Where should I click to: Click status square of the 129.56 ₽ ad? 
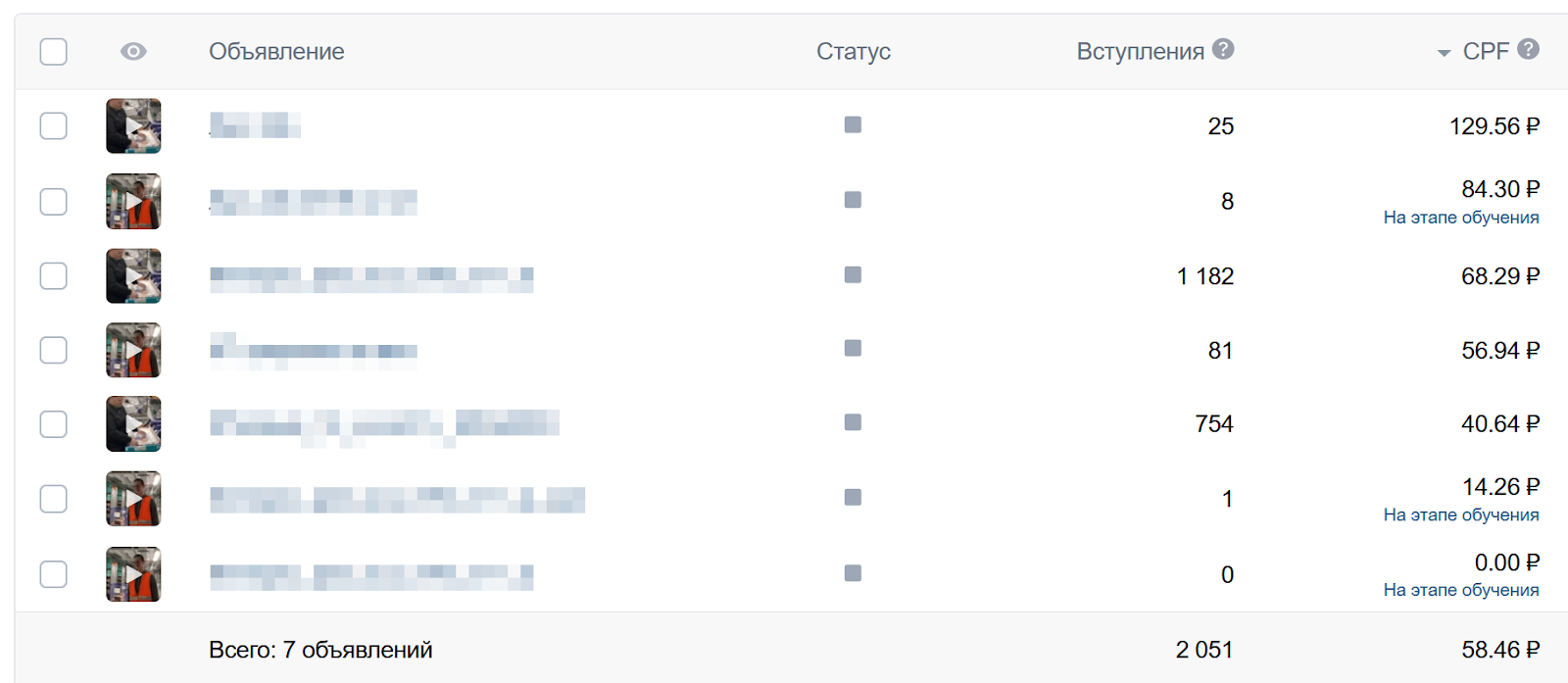853,124
